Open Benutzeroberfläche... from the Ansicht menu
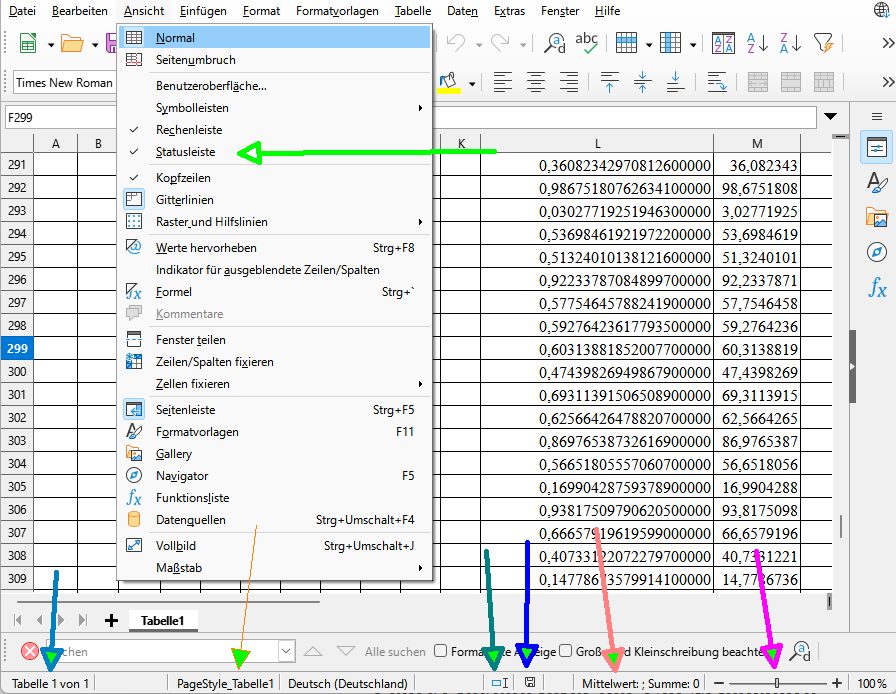 point(274,86)
